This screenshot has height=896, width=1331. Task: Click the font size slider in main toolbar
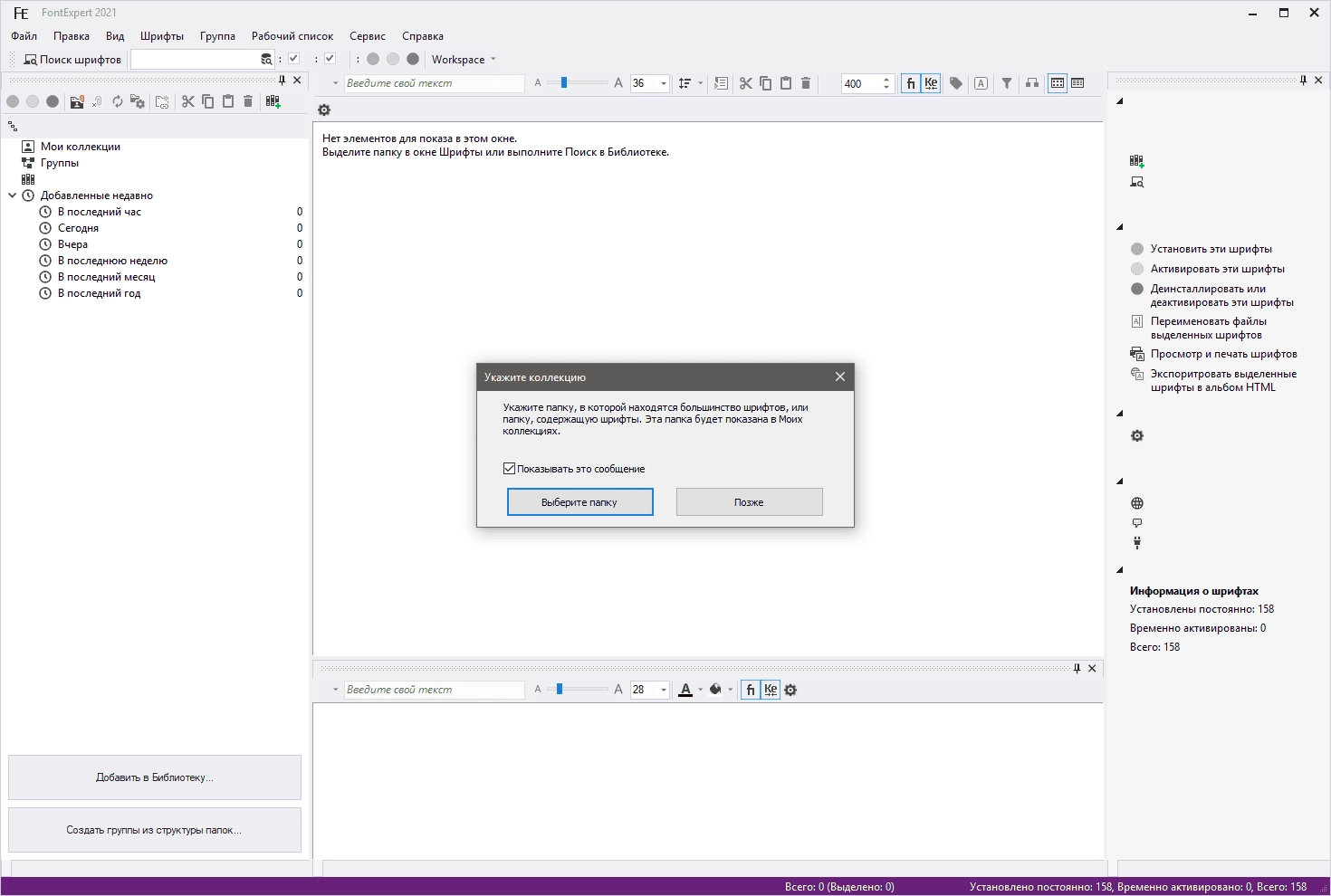coord(578,83)
